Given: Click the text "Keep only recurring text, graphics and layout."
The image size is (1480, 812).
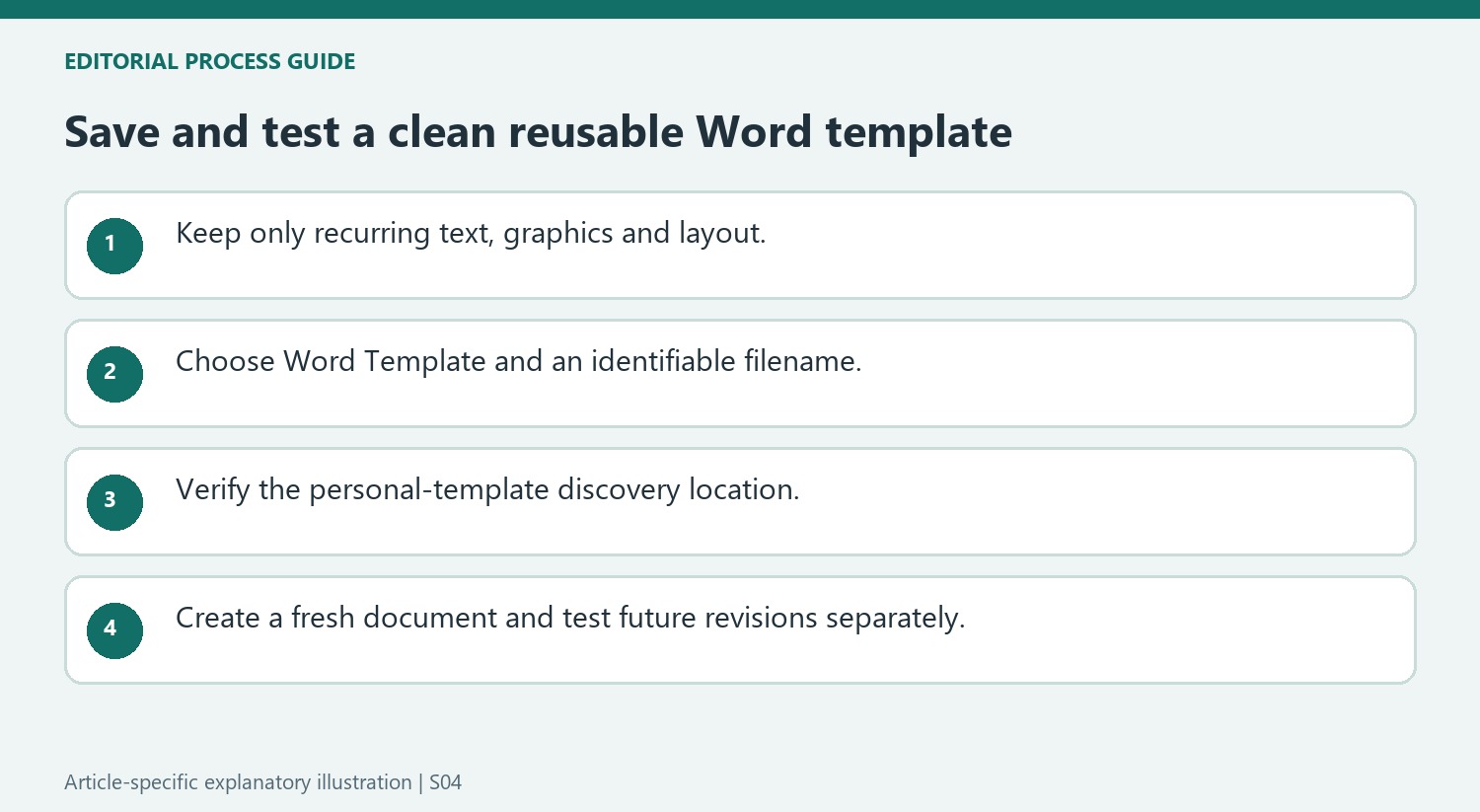Looking at the screenshot, I should [471, 234].
